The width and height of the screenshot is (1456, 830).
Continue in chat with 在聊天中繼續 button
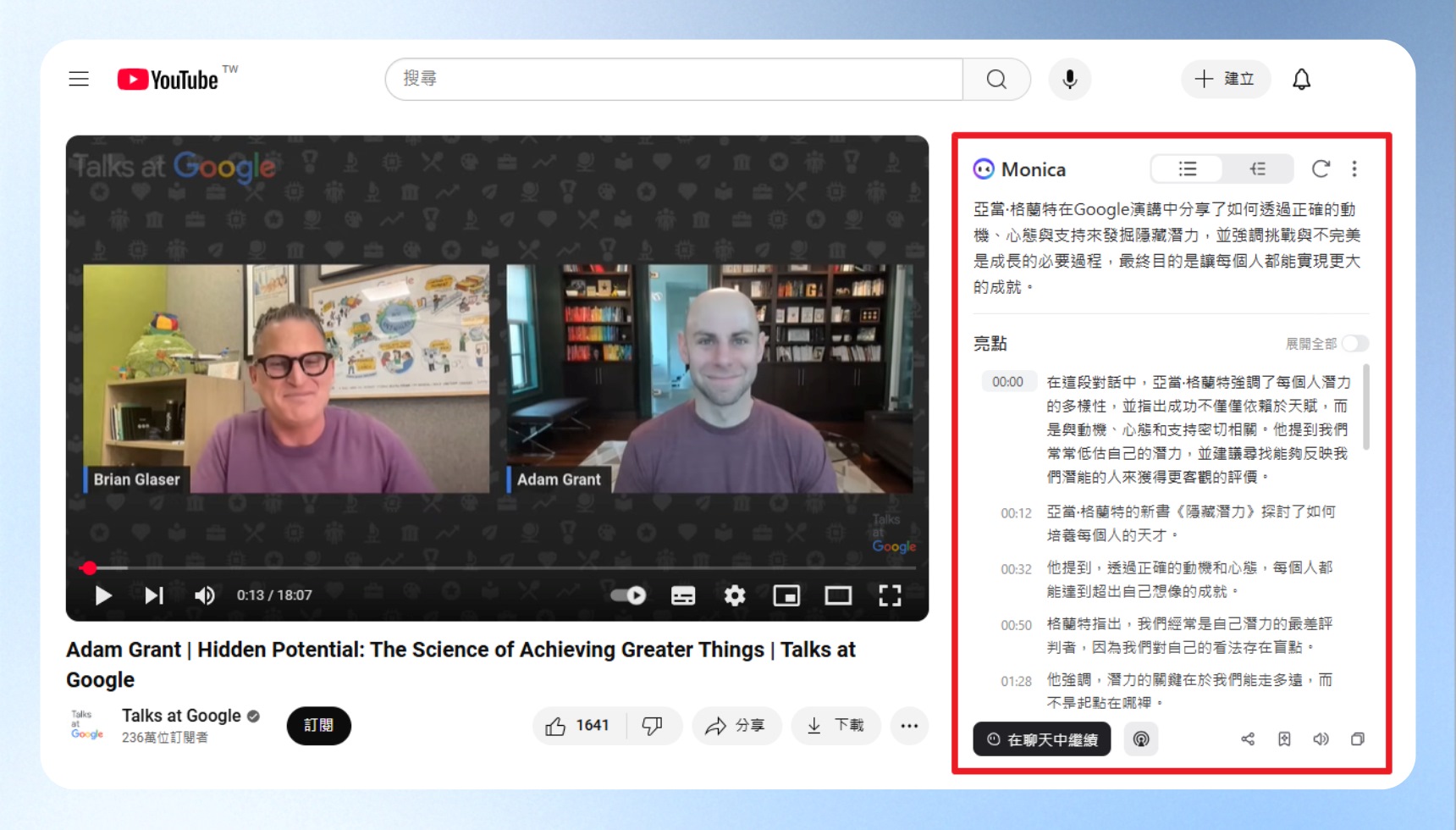pos(1042,739)
